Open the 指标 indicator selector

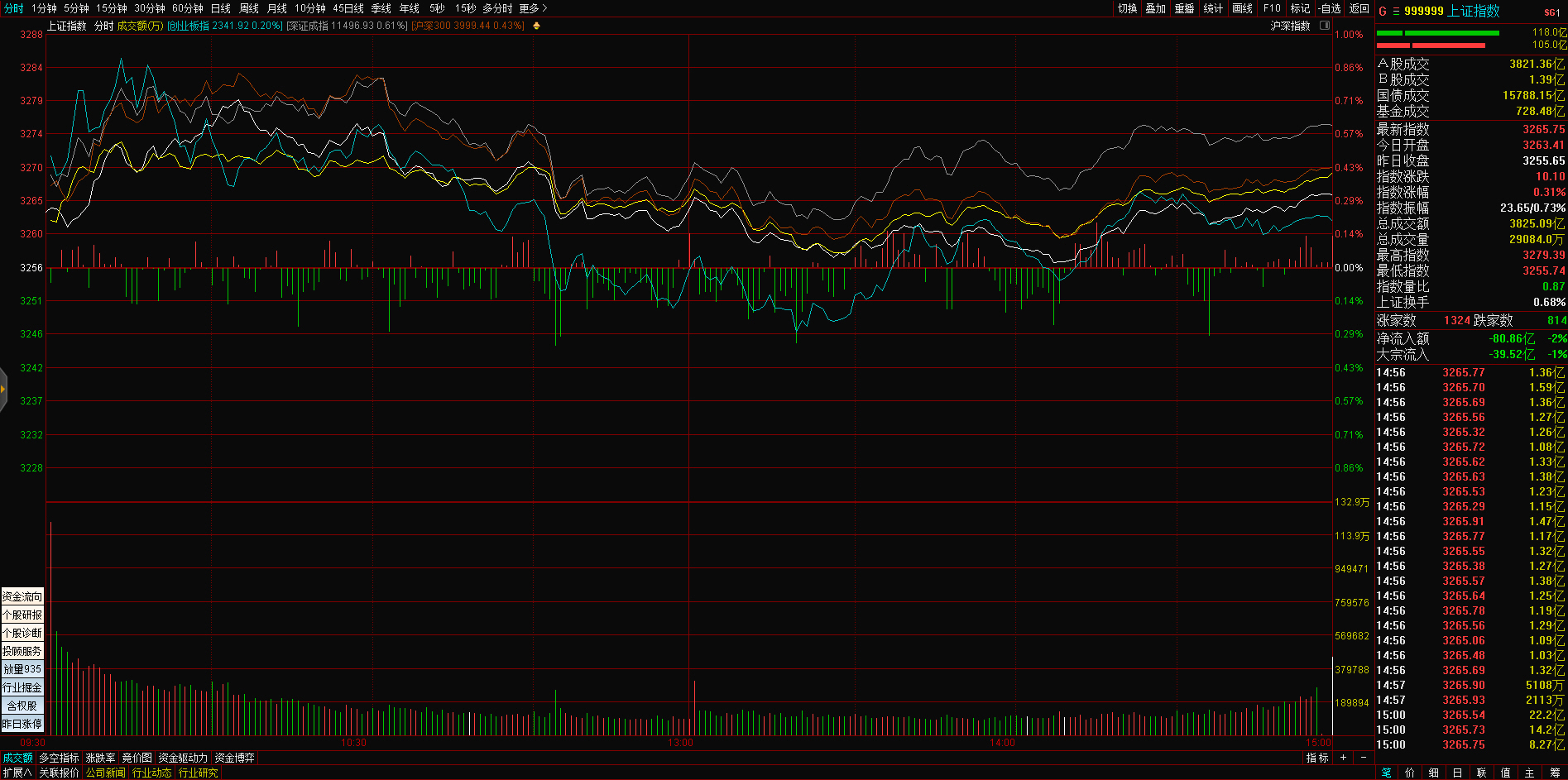(1316, 758)
